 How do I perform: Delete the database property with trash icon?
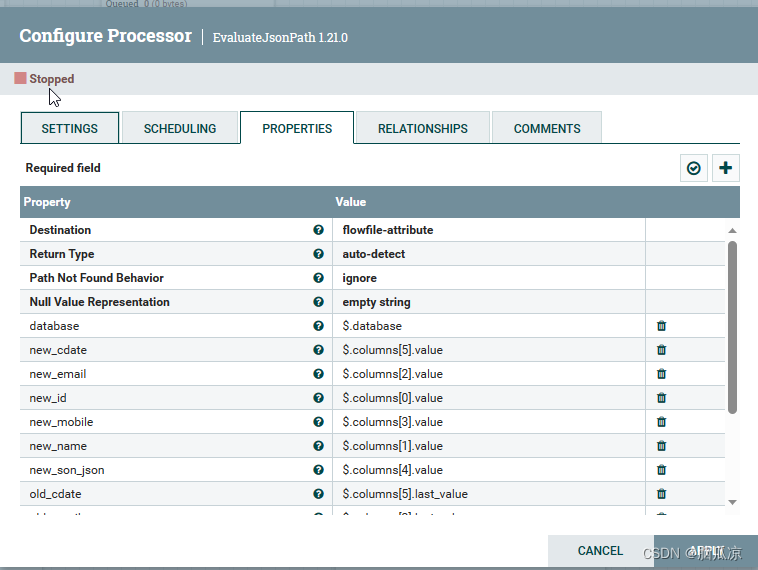point(661,326)
